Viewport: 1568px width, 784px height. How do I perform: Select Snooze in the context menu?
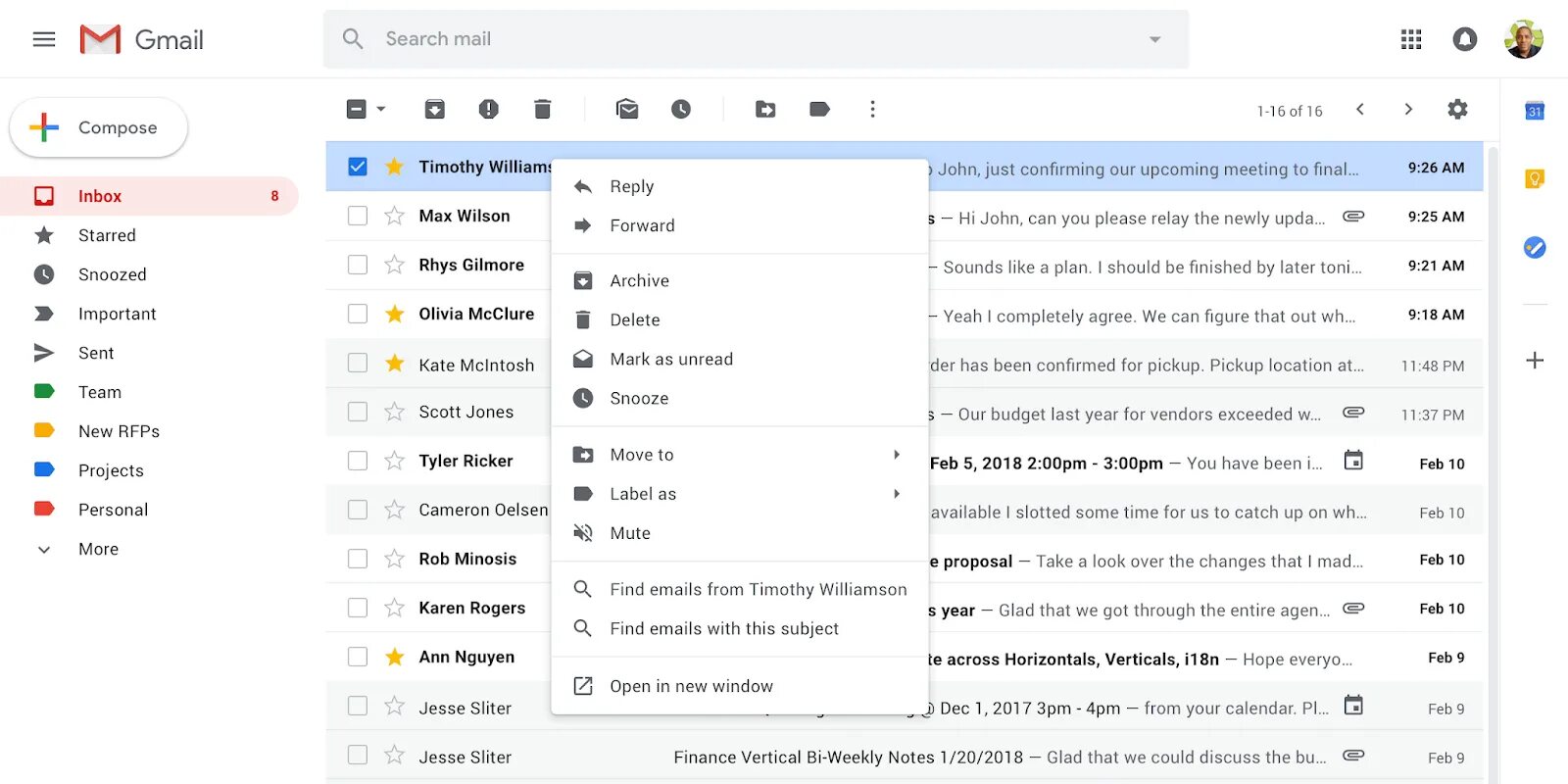(x=740, y=398)
